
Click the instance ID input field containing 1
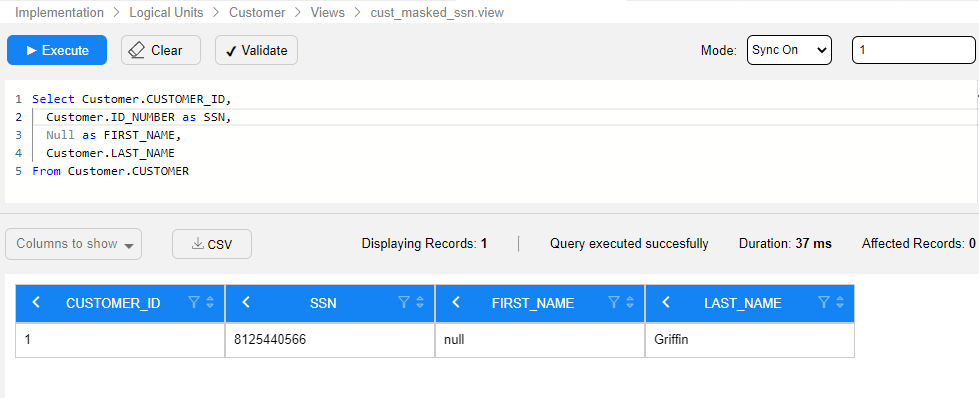[913, 50]
